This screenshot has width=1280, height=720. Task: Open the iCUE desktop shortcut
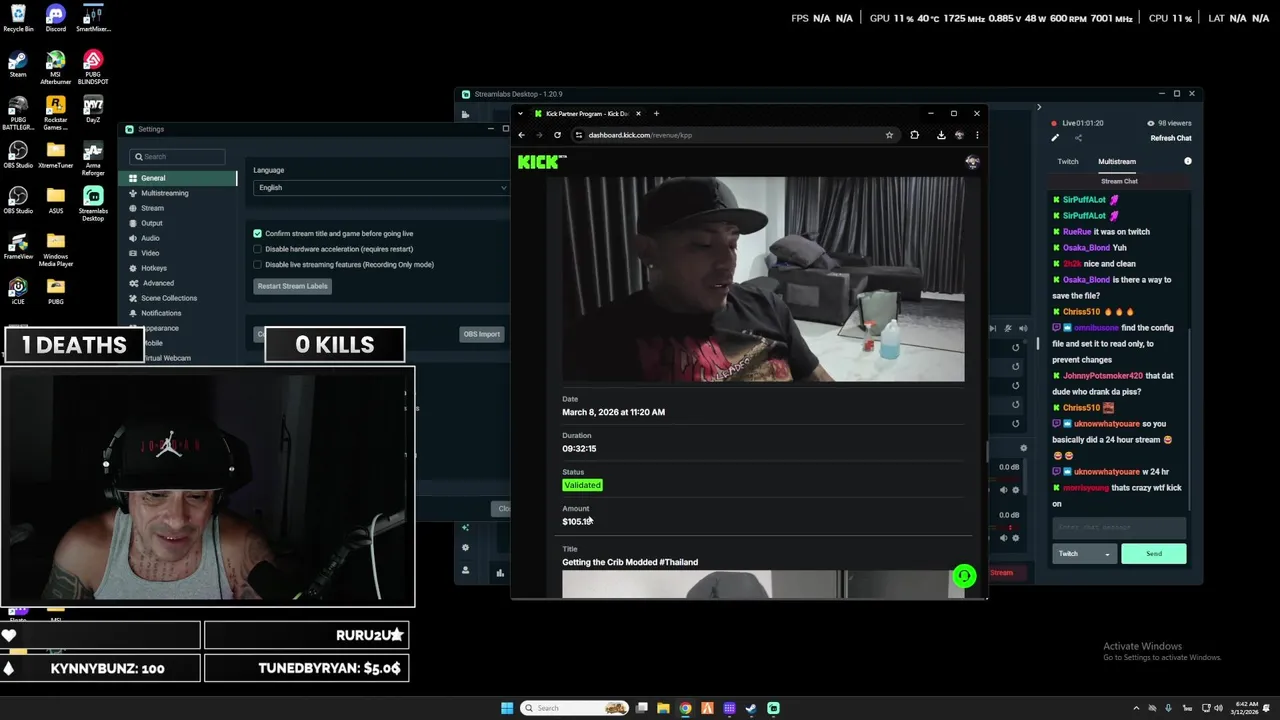(18, 292)
